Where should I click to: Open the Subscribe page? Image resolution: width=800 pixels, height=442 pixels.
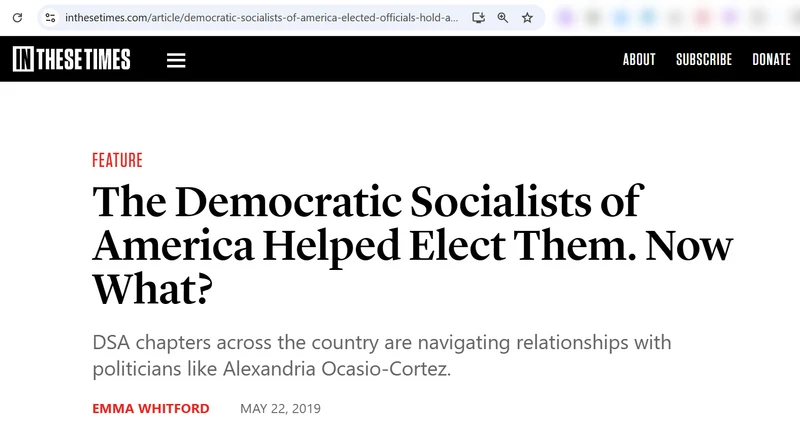click(704, 60)
